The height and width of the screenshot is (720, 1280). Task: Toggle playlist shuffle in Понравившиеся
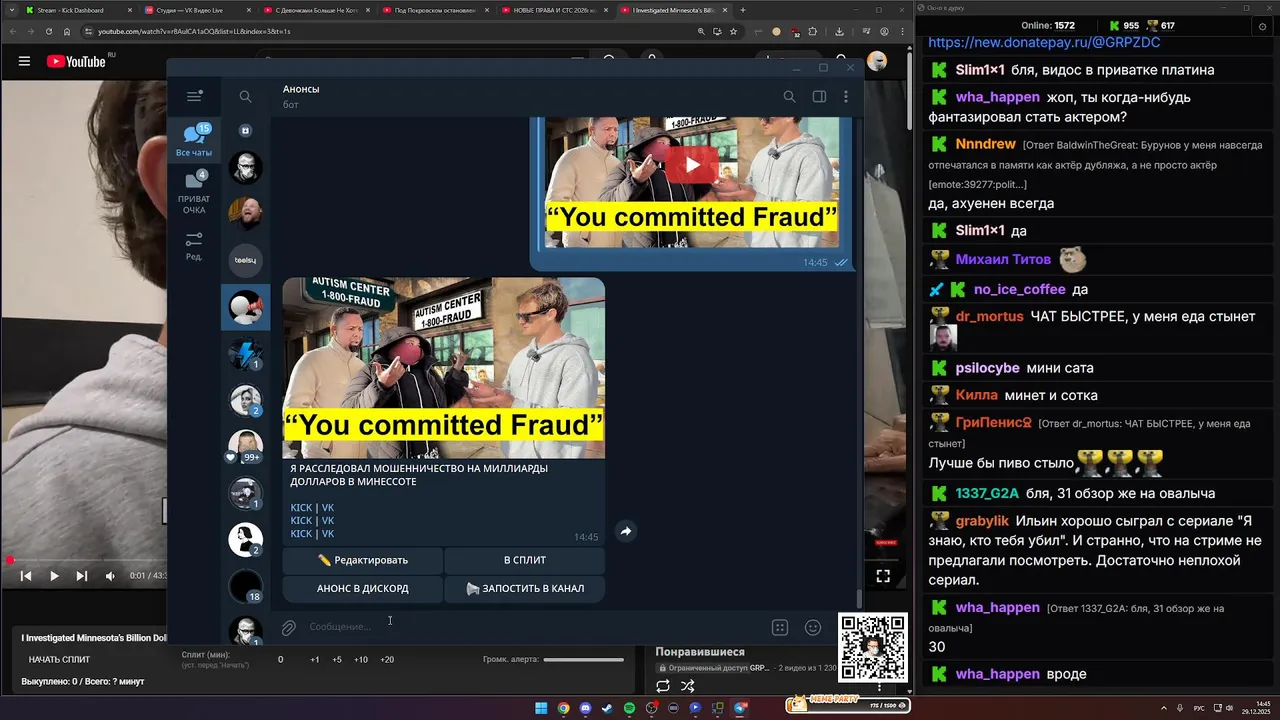click(x=688, y=686)
